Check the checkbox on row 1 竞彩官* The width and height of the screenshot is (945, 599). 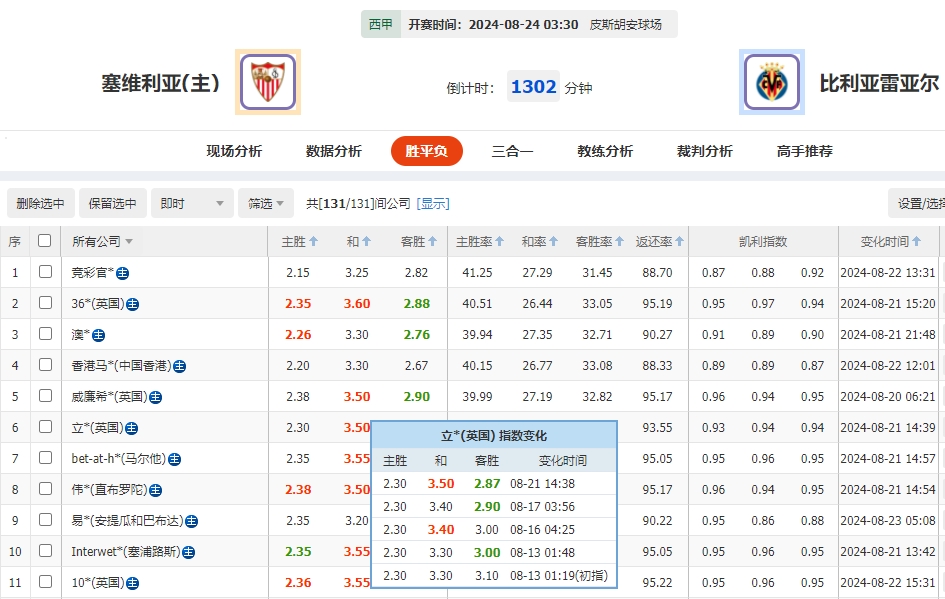click(x=43, y=271)
